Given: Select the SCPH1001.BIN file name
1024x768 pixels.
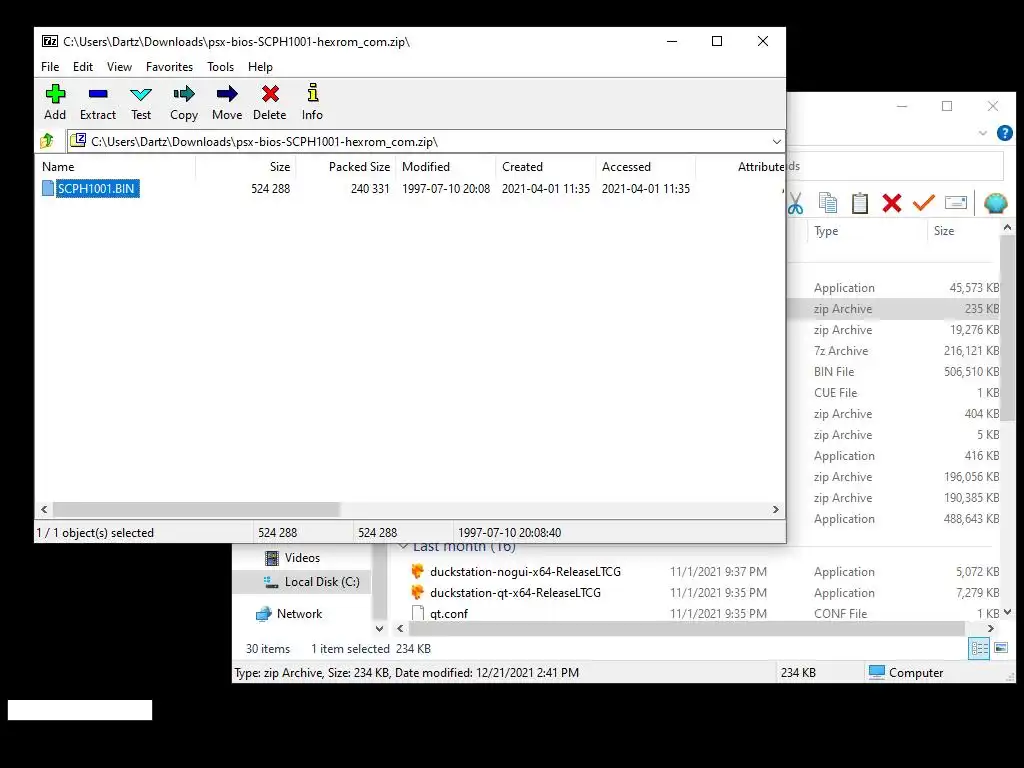Looking at the screenshot, I should pos(97,189).
